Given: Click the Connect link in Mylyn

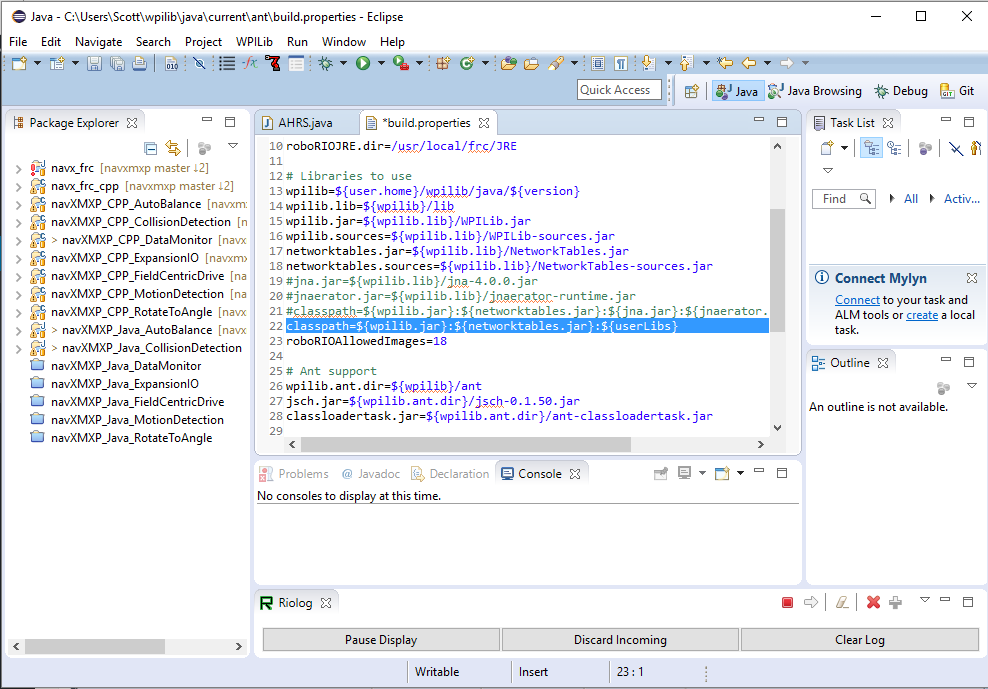Looking at the screenshot, I should click(x=857, y=300).
